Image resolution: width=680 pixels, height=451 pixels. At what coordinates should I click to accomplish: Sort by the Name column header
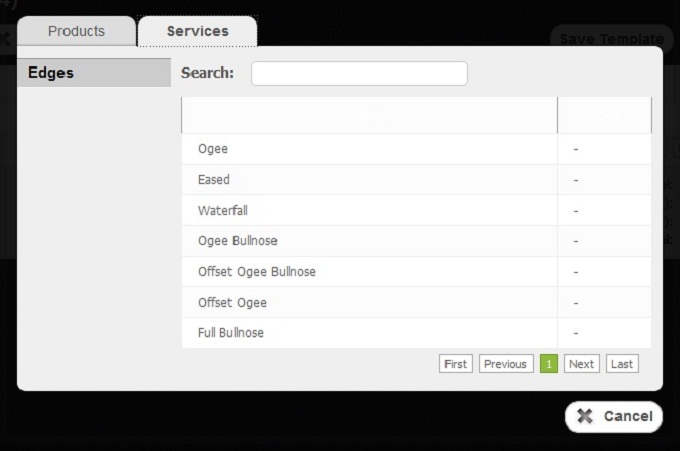coord(369,116)
